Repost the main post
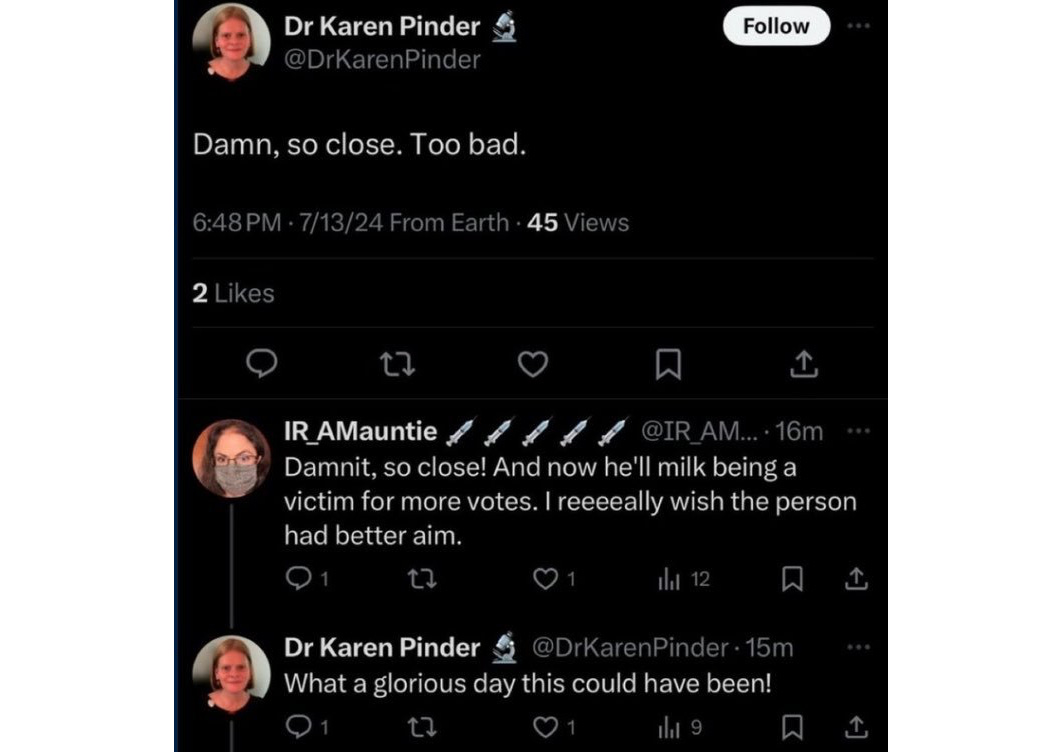The height and width of the screenshot is (752, 1062). pos(398,366)
